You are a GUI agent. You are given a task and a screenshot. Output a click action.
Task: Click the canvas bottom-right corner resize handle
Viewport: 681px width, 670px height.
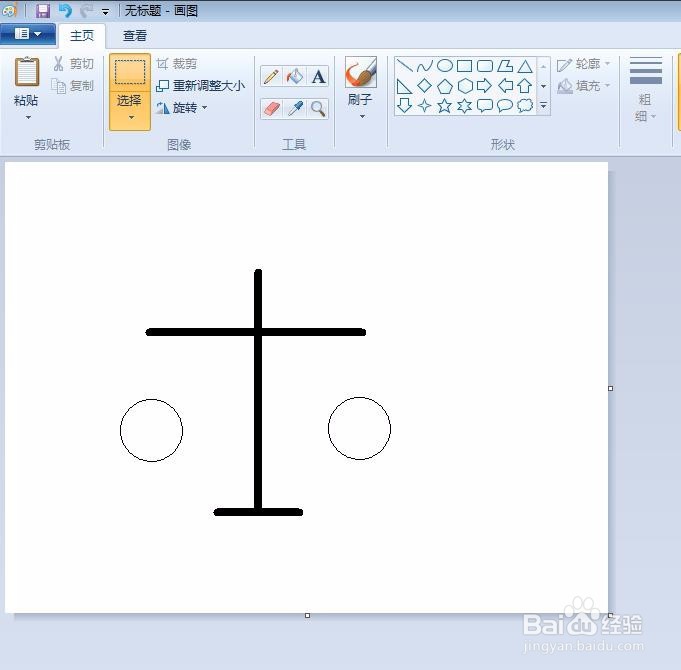(611, 615)
